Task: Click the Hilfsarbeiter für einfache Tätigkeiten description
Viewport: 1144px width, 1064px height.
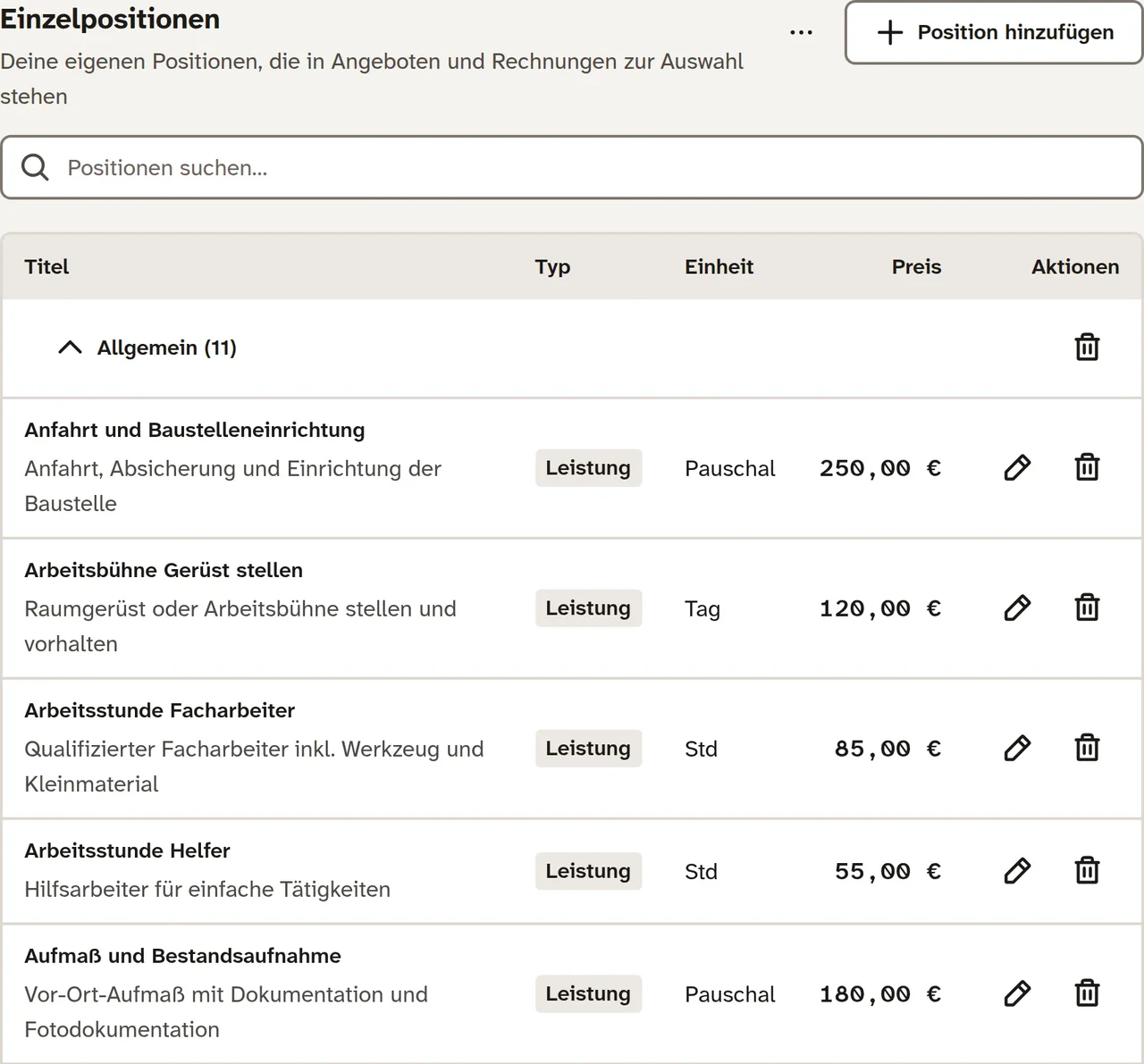Action: 207,889
